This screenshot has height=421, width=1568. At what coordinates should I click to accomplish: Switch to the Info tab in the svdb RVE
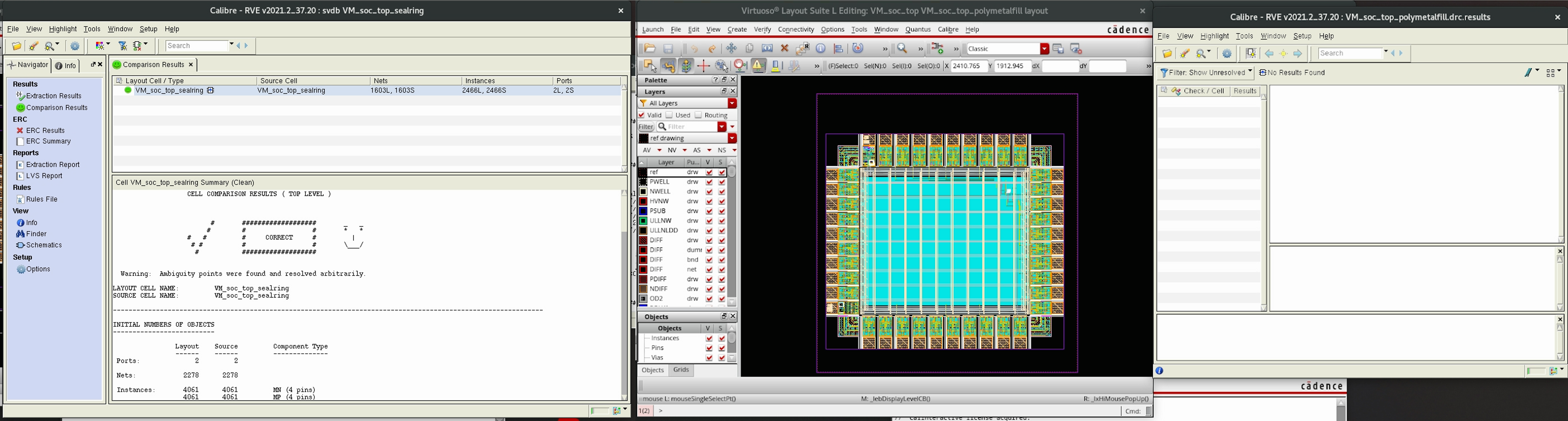[66, 66]
